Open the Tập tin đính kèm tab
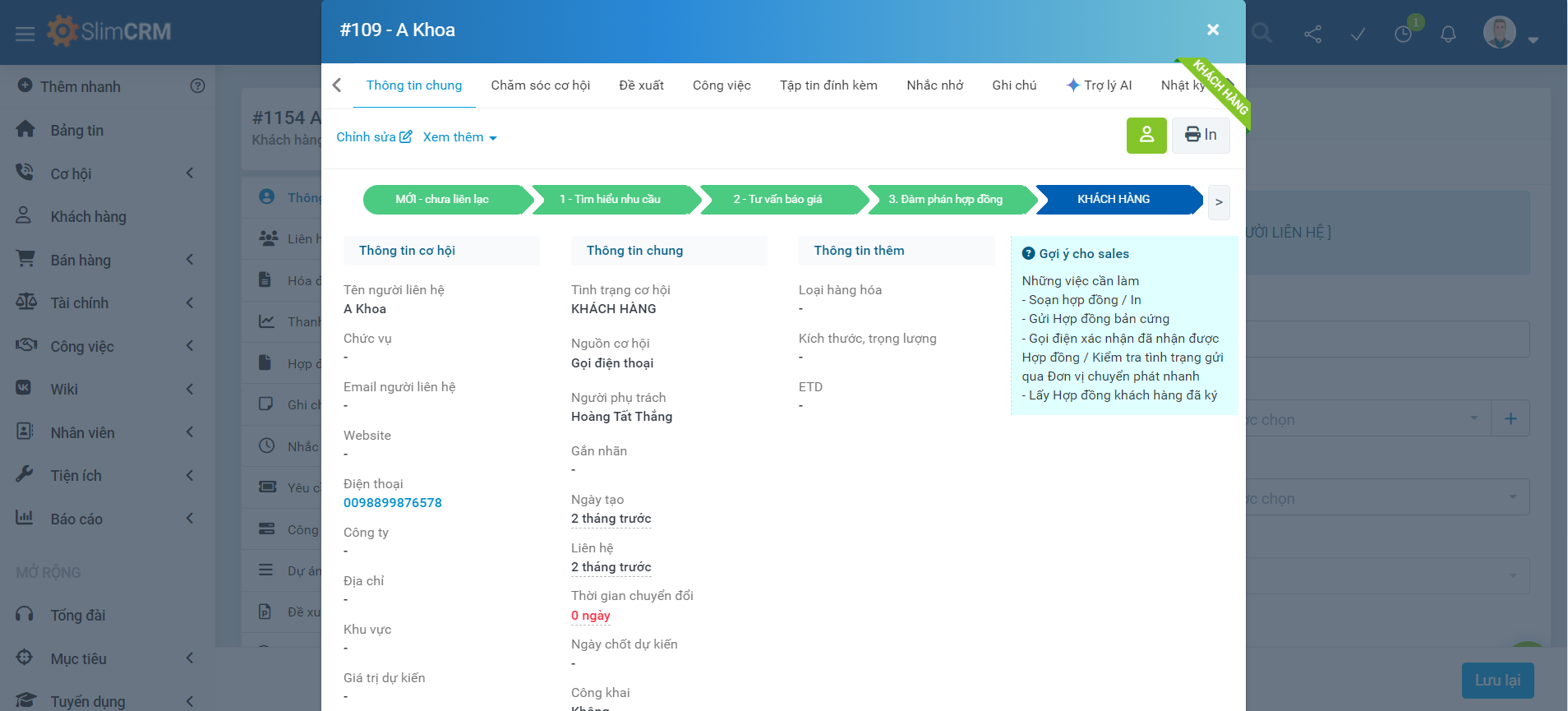 828,85
